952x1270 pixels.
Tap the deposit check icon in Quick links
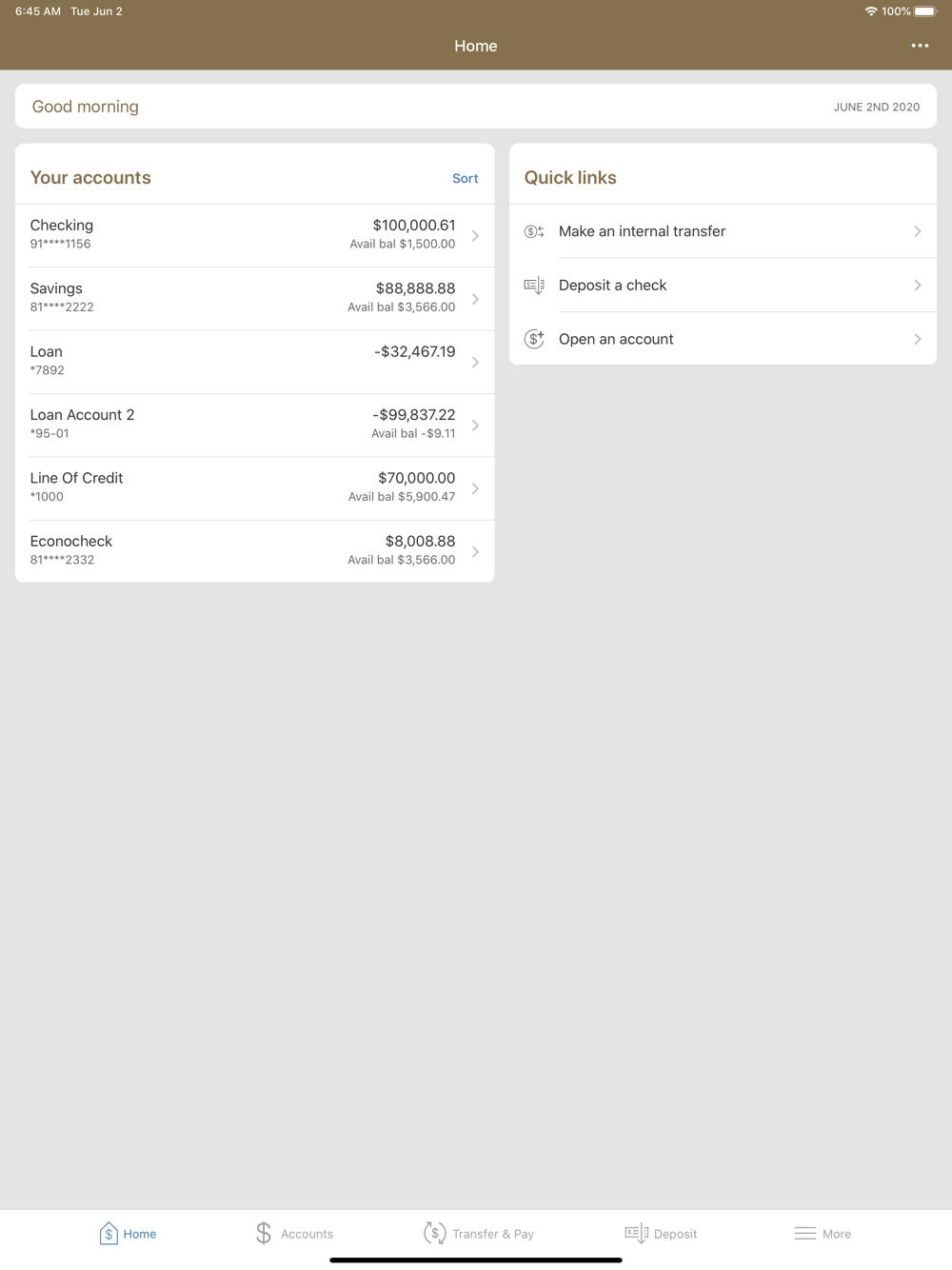[x=534, y=286]
